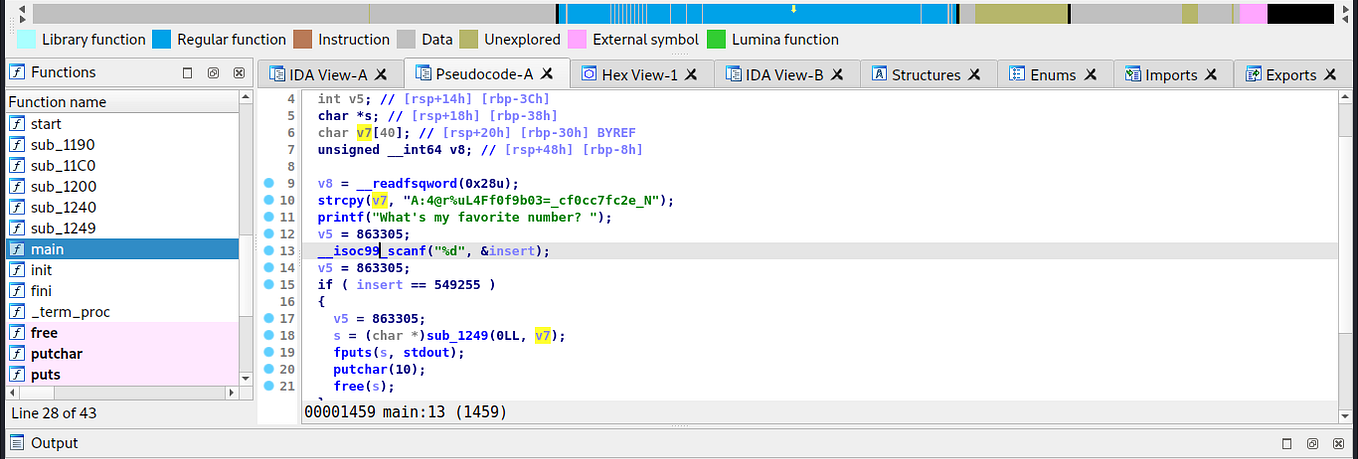Float the Functions panel
Screen dimensions: 1358x459
212,73
